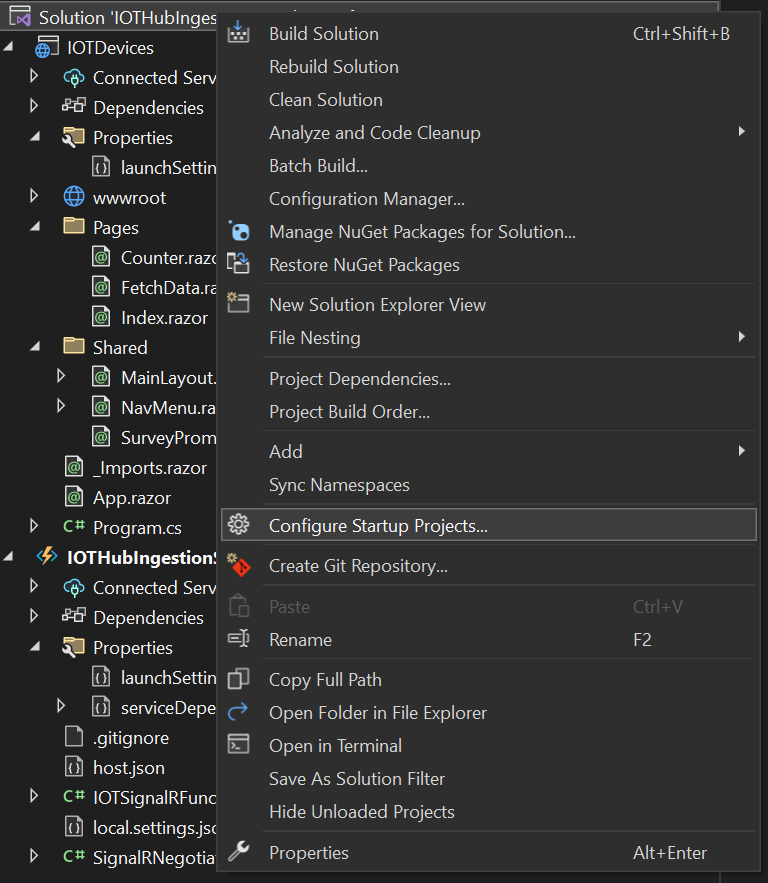
Task: Click the IOTDevices web project icon
Action: (x=46, y=47)
